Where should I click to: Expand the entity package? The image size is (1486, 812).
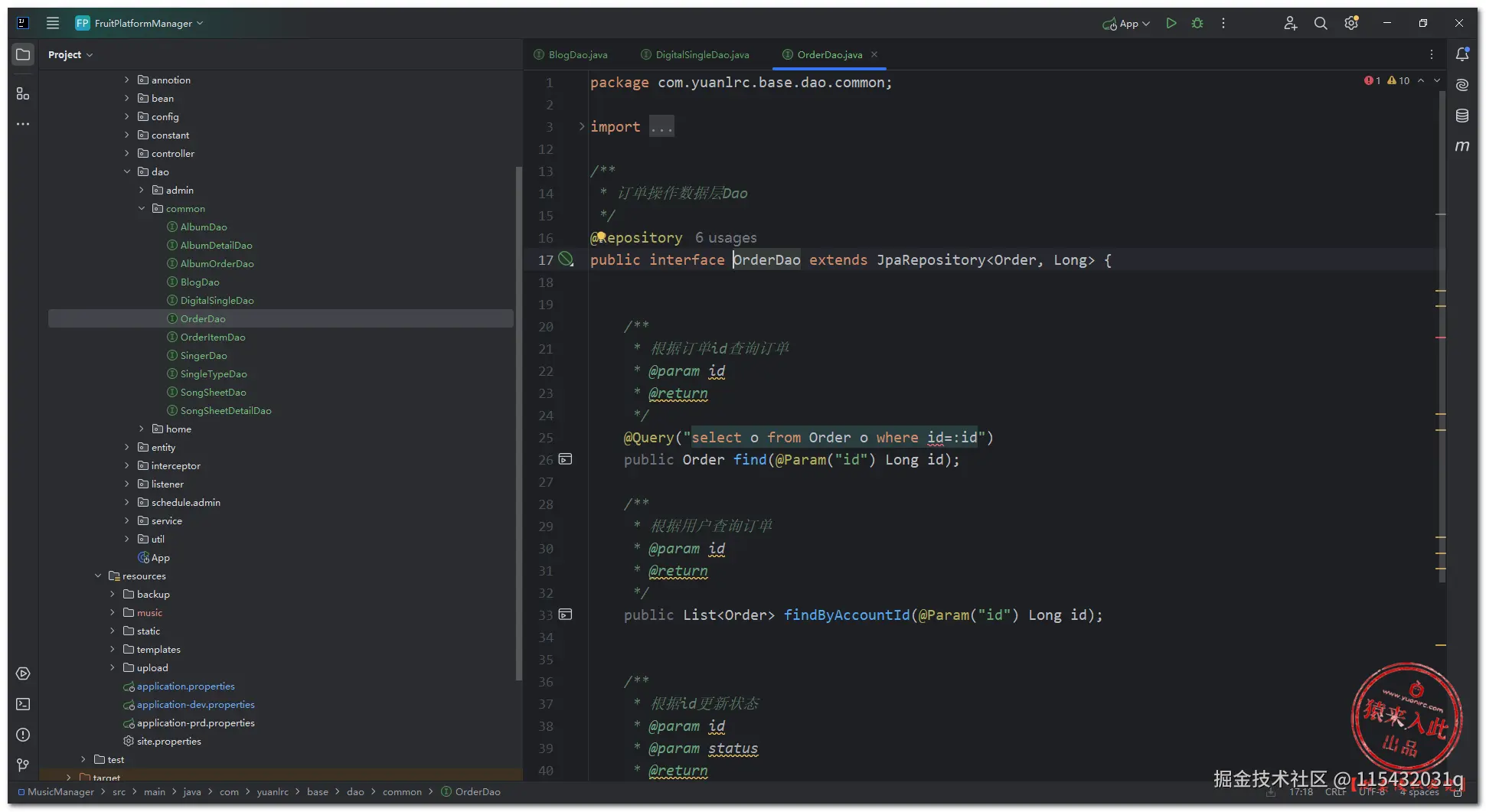click(127, 447)
